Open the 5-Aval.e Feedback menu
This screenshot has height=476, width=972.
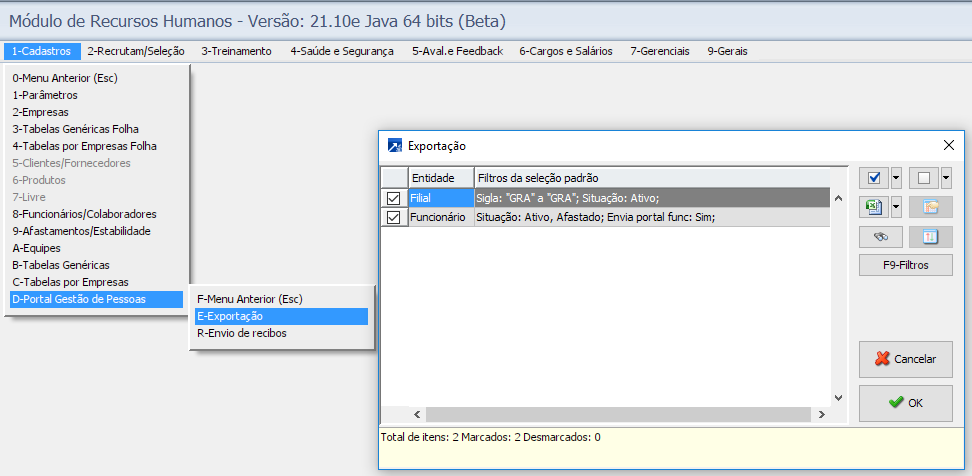[x=457, y=51]
